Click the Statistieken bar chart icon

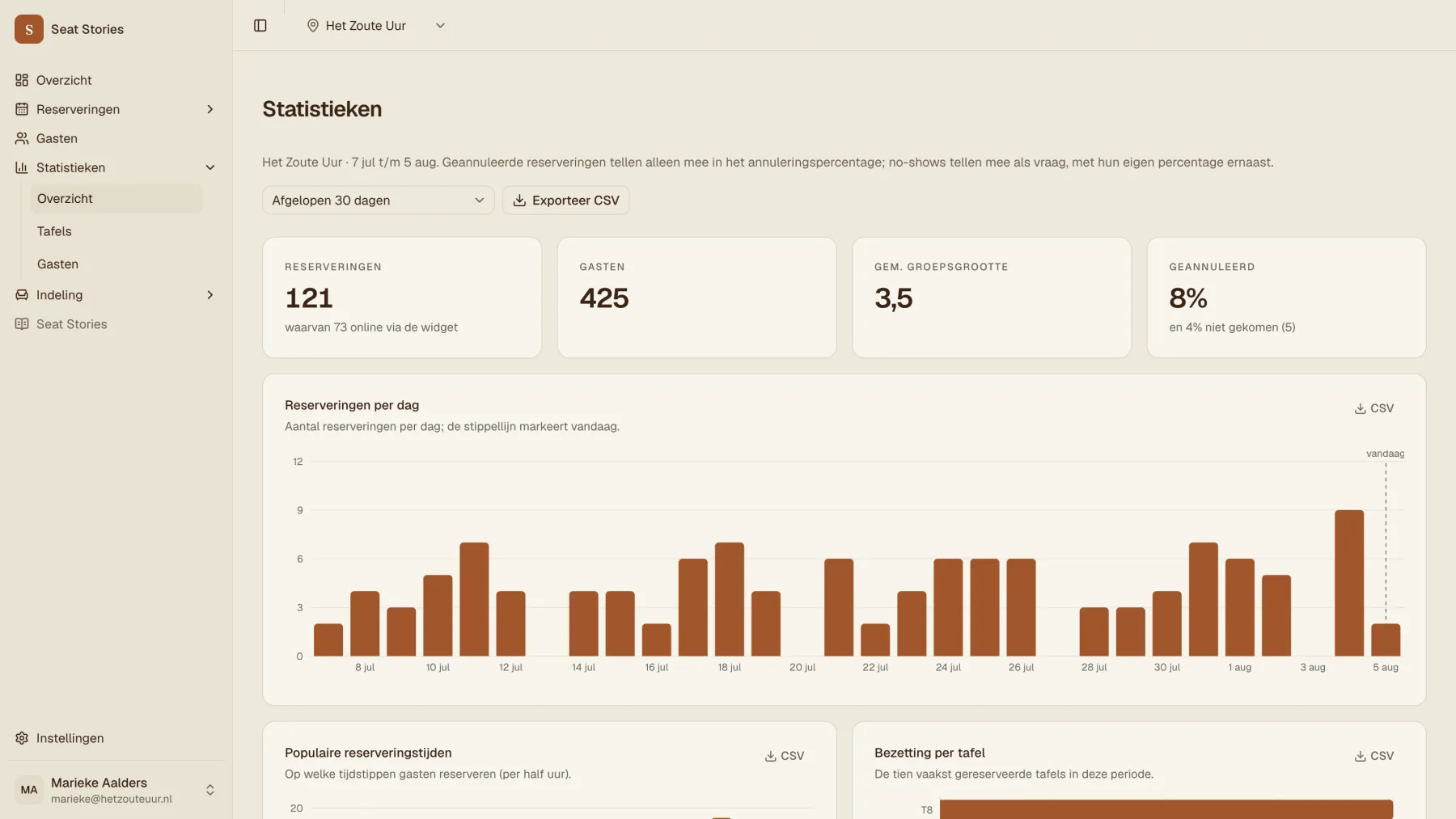(x=22, y=167)
